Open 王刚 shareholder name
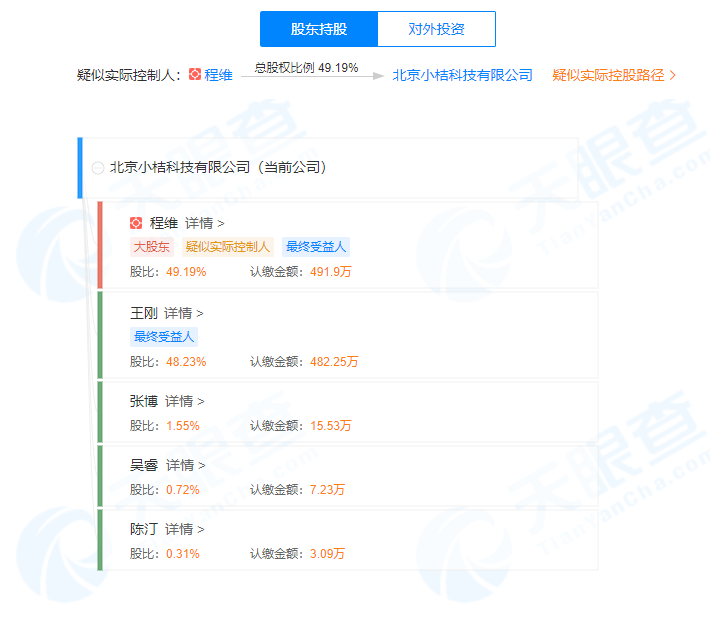Screen dimensions: 710x642 point(144,313)
